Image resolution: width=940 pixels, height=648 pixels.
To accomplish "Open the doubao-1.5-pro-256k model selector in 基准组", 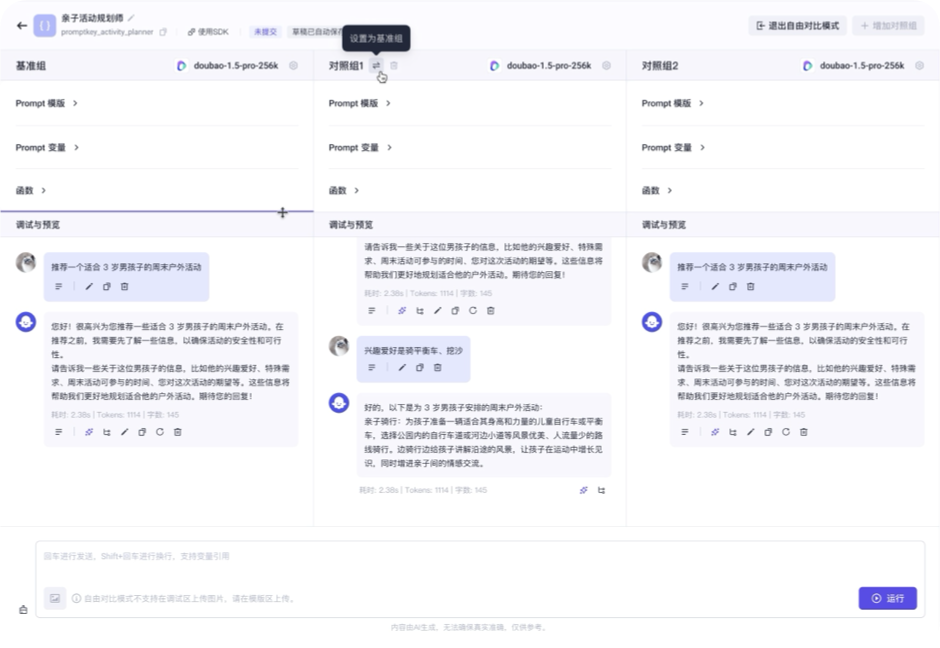I will [228, 65].
